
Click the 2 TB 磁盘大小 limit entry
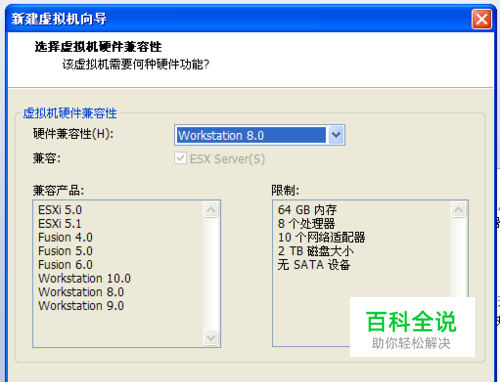pyautogui.click(x=315, y=251)
